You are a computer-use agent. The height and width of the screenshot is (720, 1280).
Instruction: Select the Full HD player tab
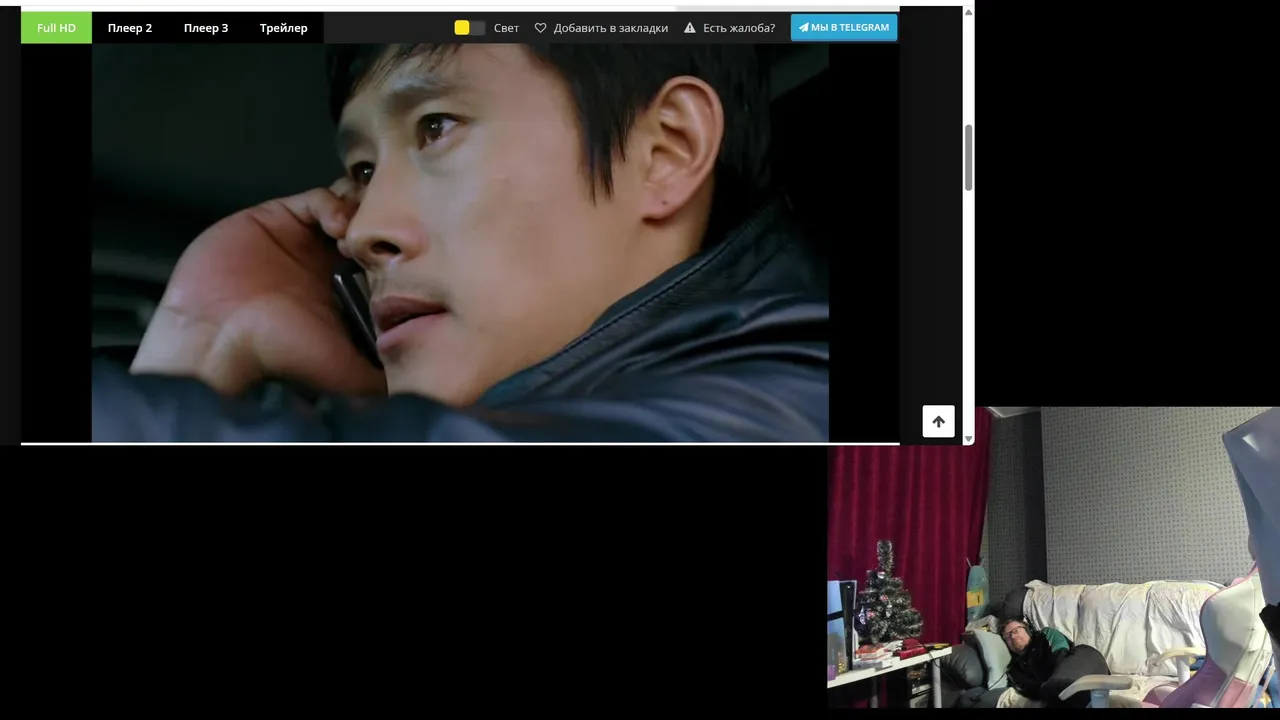pos(56,28)
